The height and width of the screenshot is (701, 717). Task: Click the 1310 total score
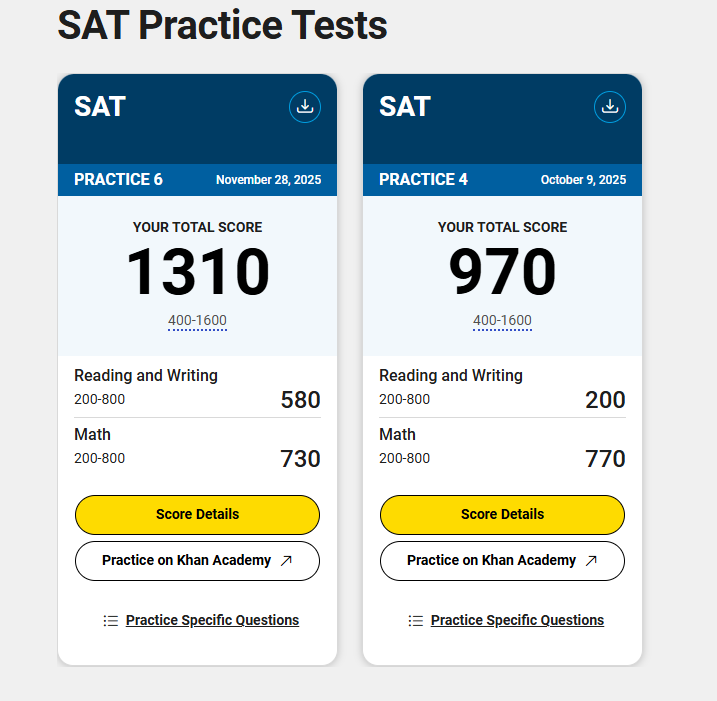(x=198, y=272)
